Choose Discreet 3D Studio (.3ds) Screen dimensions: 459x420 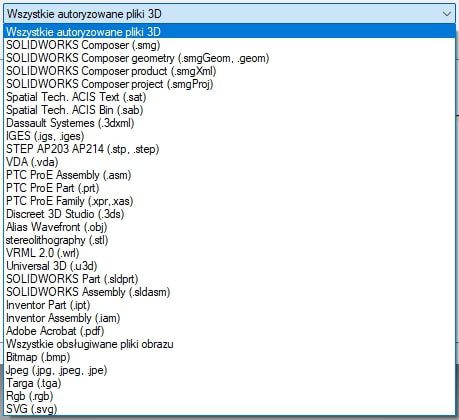pyautogui.click(x=229, y=214)
